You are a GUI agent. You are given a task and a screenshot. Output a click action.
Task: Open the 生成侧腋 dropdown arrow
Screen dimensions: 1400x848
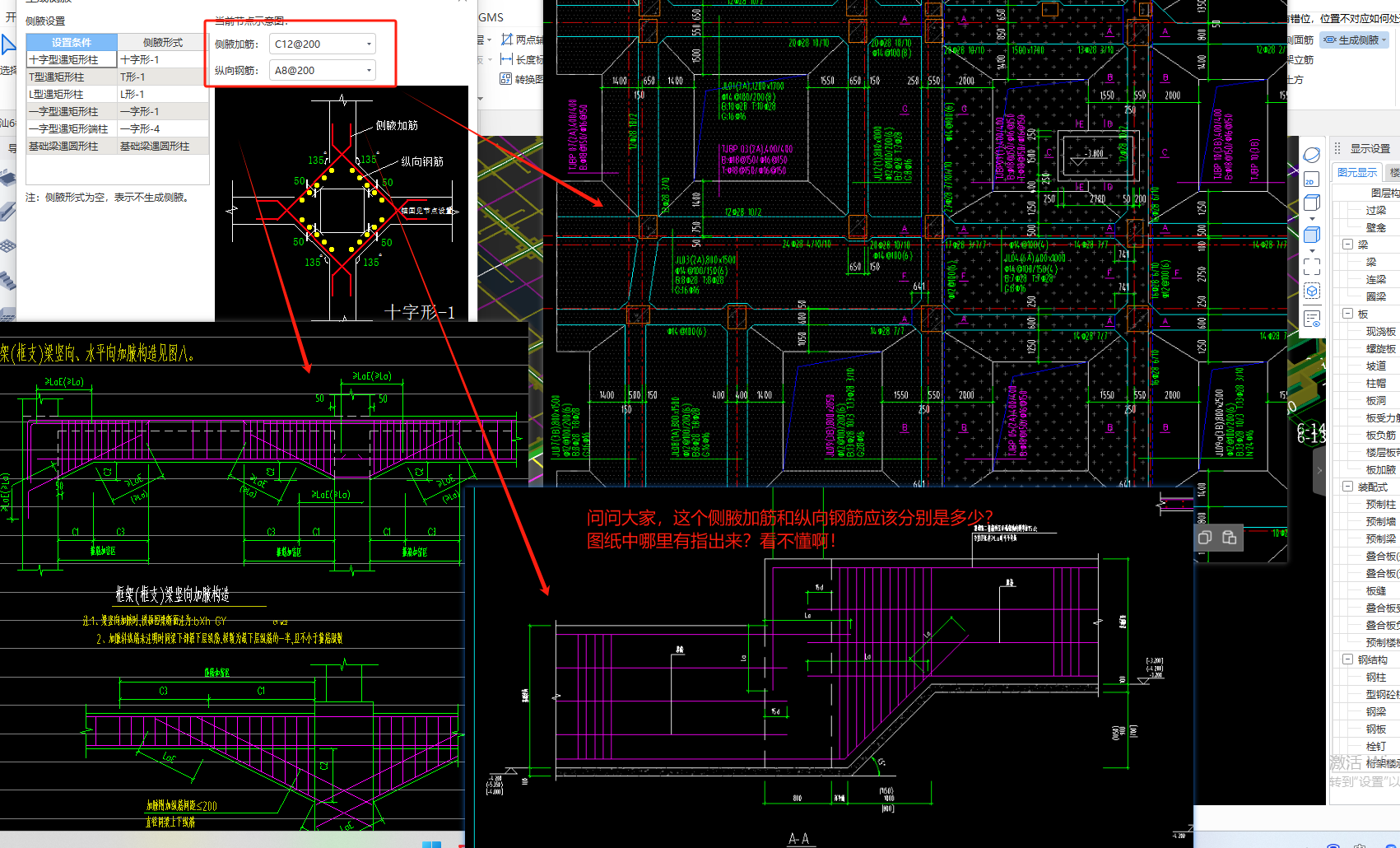[1384, 40]
